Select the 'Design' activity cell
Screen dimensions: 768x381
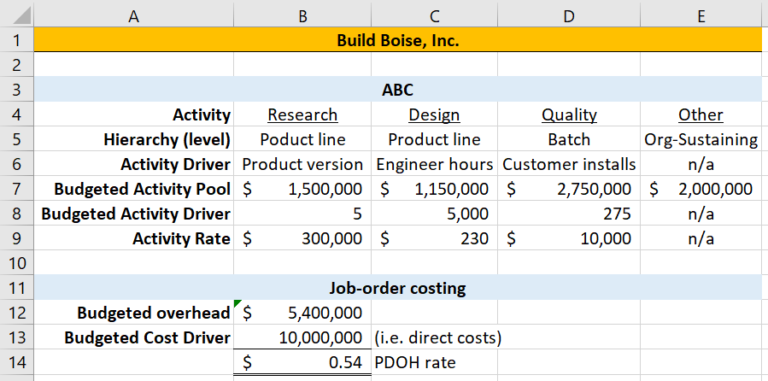pyautogui.click(x=434, y=115)
